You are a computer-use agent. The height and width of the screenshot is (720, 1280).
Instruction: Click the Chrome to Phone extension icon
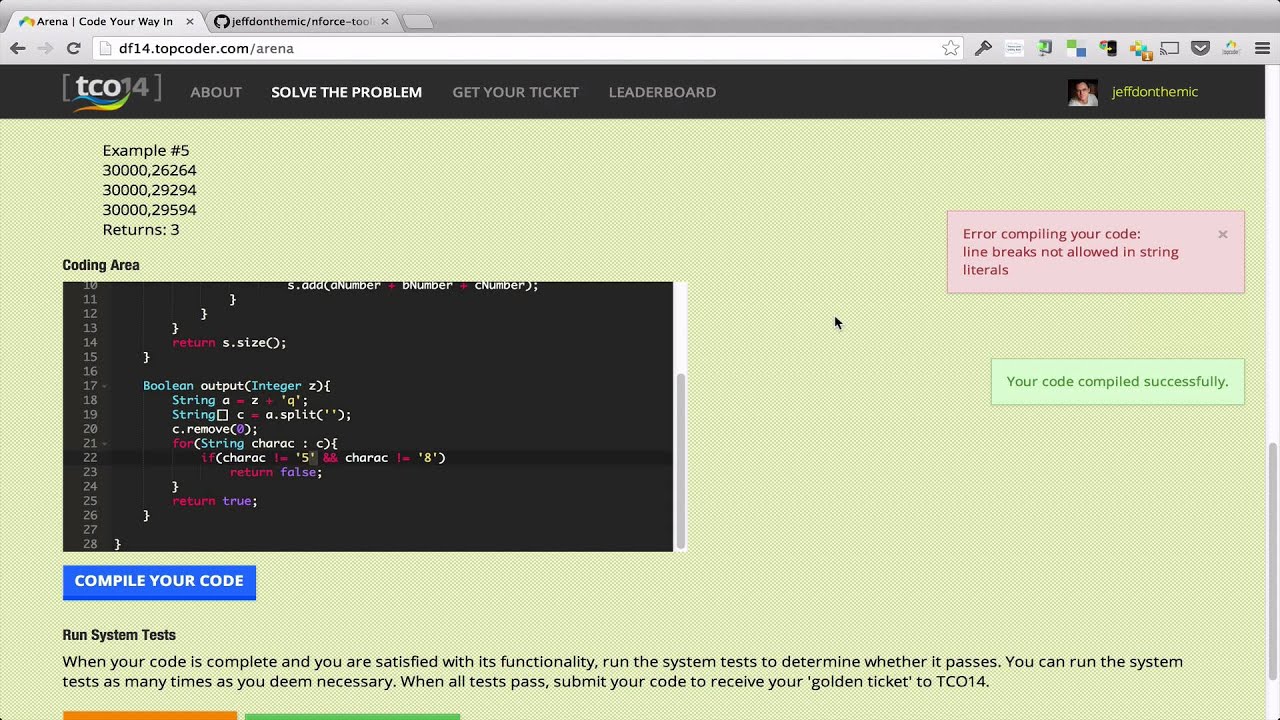[x=1108, y=48]
